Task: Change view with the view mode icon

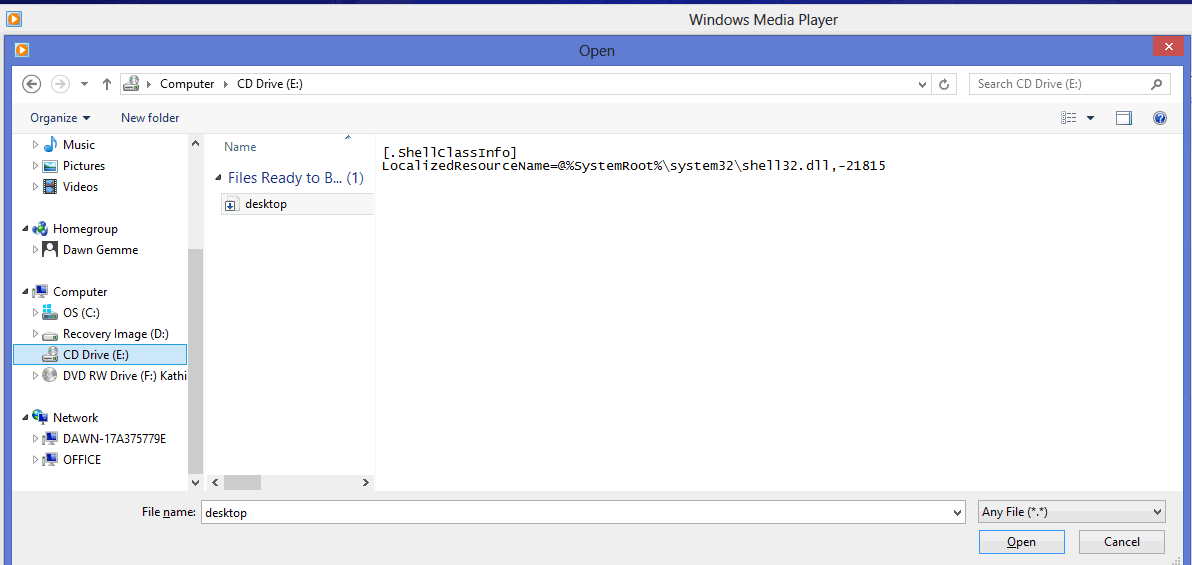Action: pyautogui.click(x=1069, y=118)
